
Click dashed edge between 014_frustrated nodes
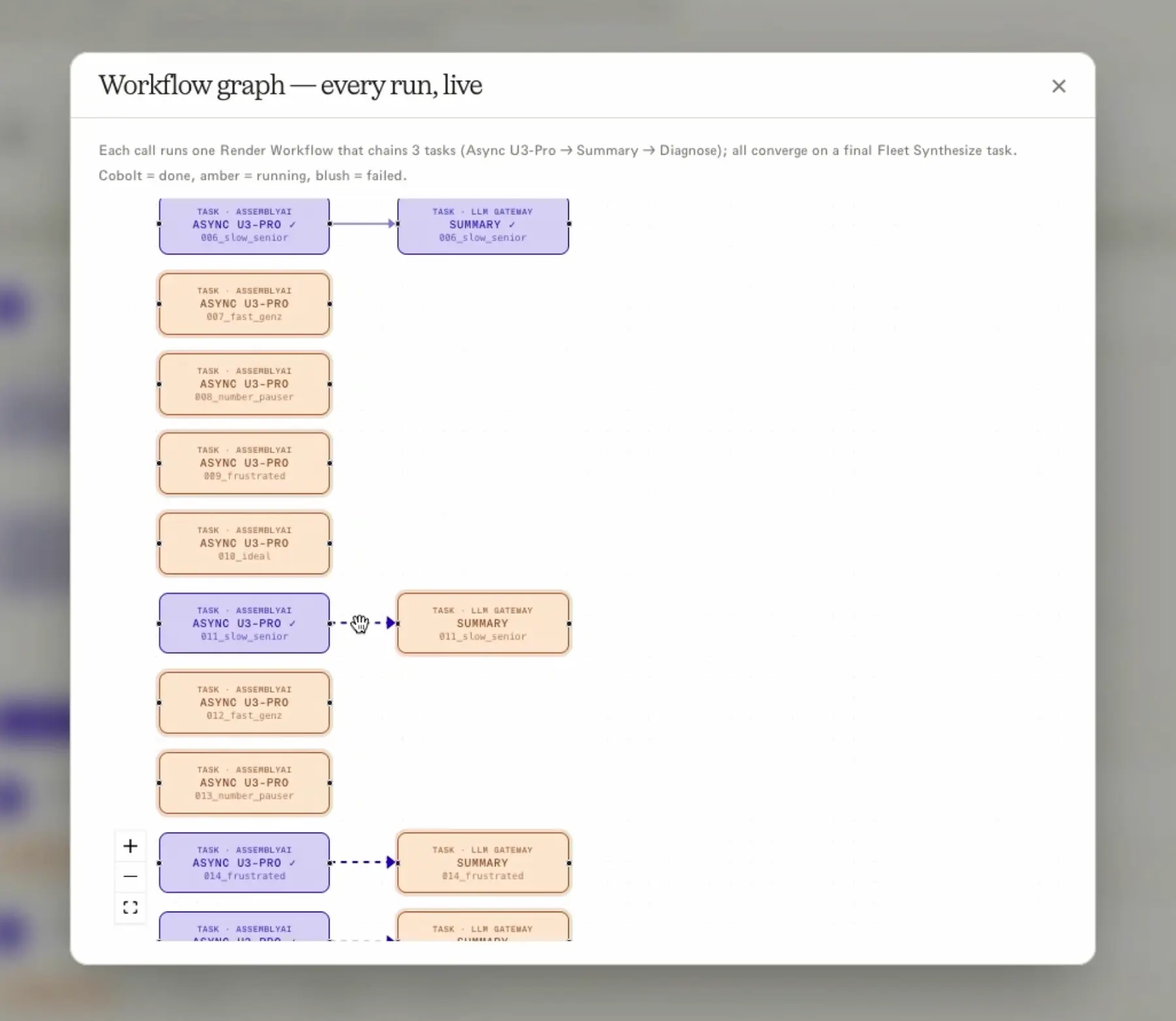[363, 862]
